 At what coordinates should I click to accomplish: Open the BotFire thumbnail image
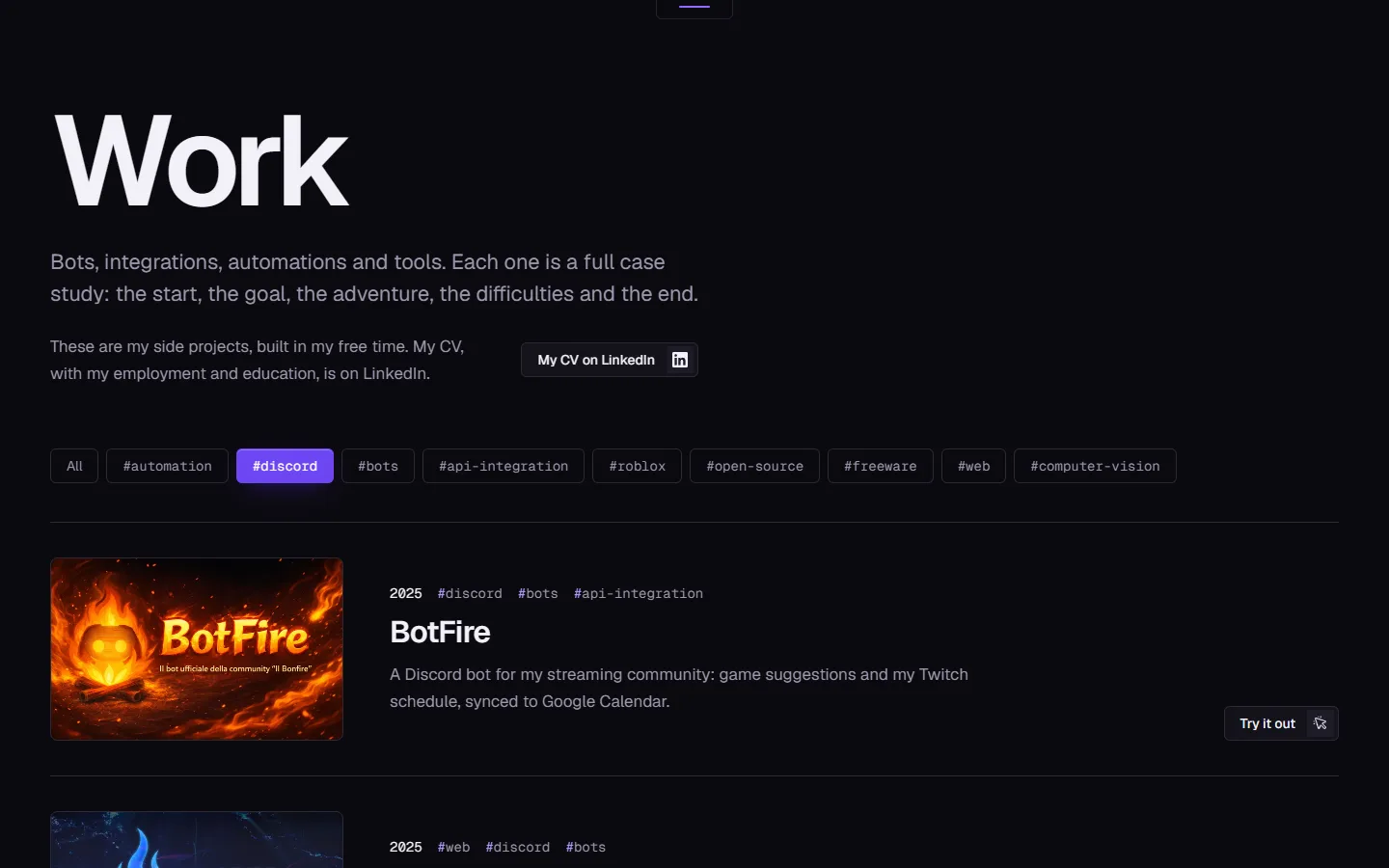(197, 649)
